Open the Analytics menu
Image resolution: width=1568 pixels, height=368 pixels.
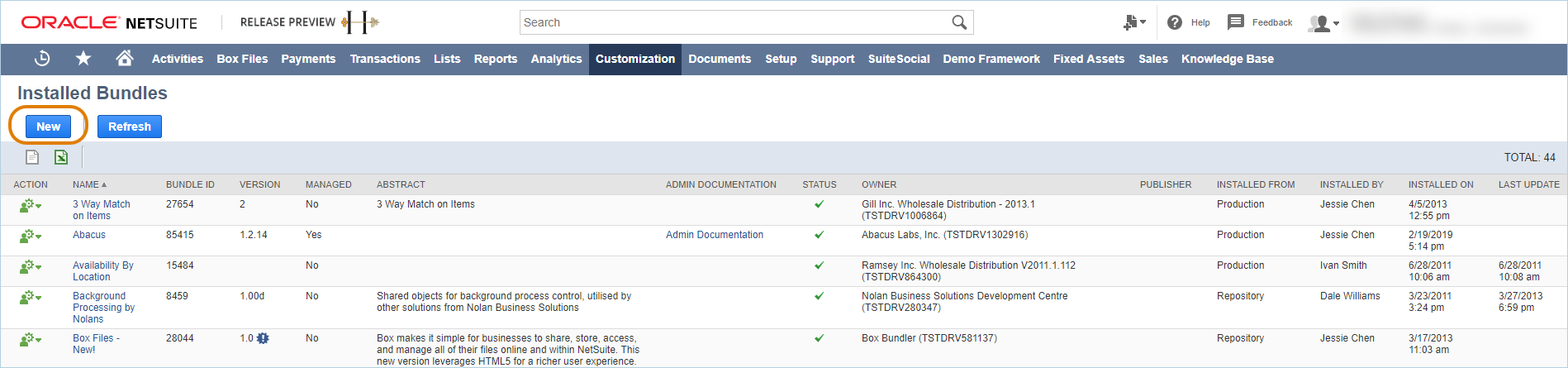pyautogui.click(x=556, y=59)
